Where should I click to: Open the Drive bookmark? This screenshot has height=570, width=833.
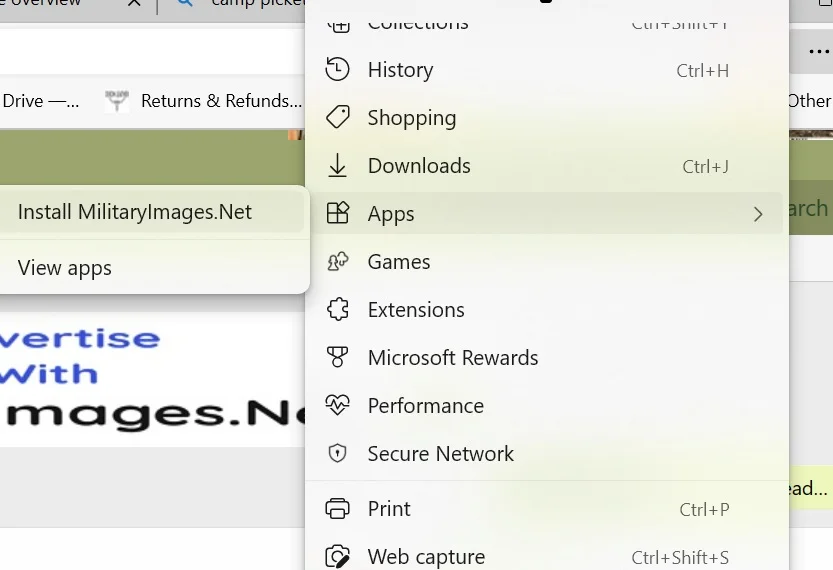point(40,100)
